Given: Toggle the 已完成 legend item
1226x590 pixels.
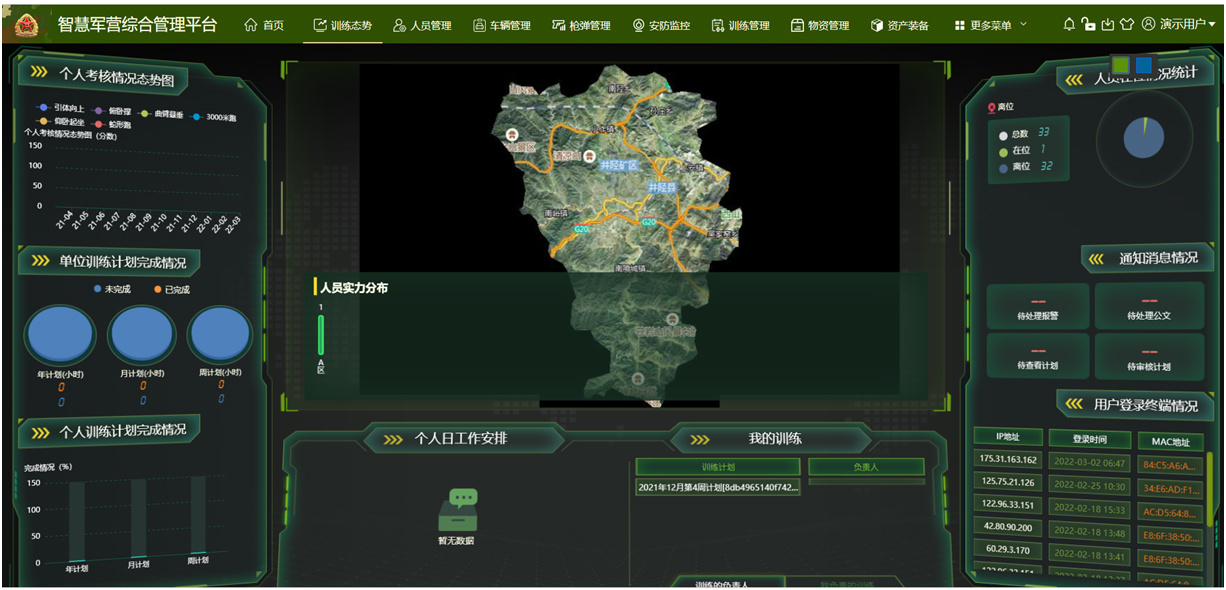Looking at the screenshot, I should tap(171, 289).
